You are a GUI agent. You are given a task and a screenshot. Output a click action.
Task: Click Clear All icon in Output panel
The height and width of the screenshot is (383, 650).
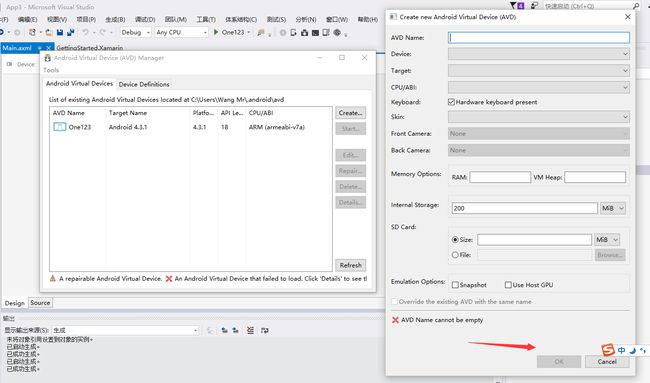point(250,330)
